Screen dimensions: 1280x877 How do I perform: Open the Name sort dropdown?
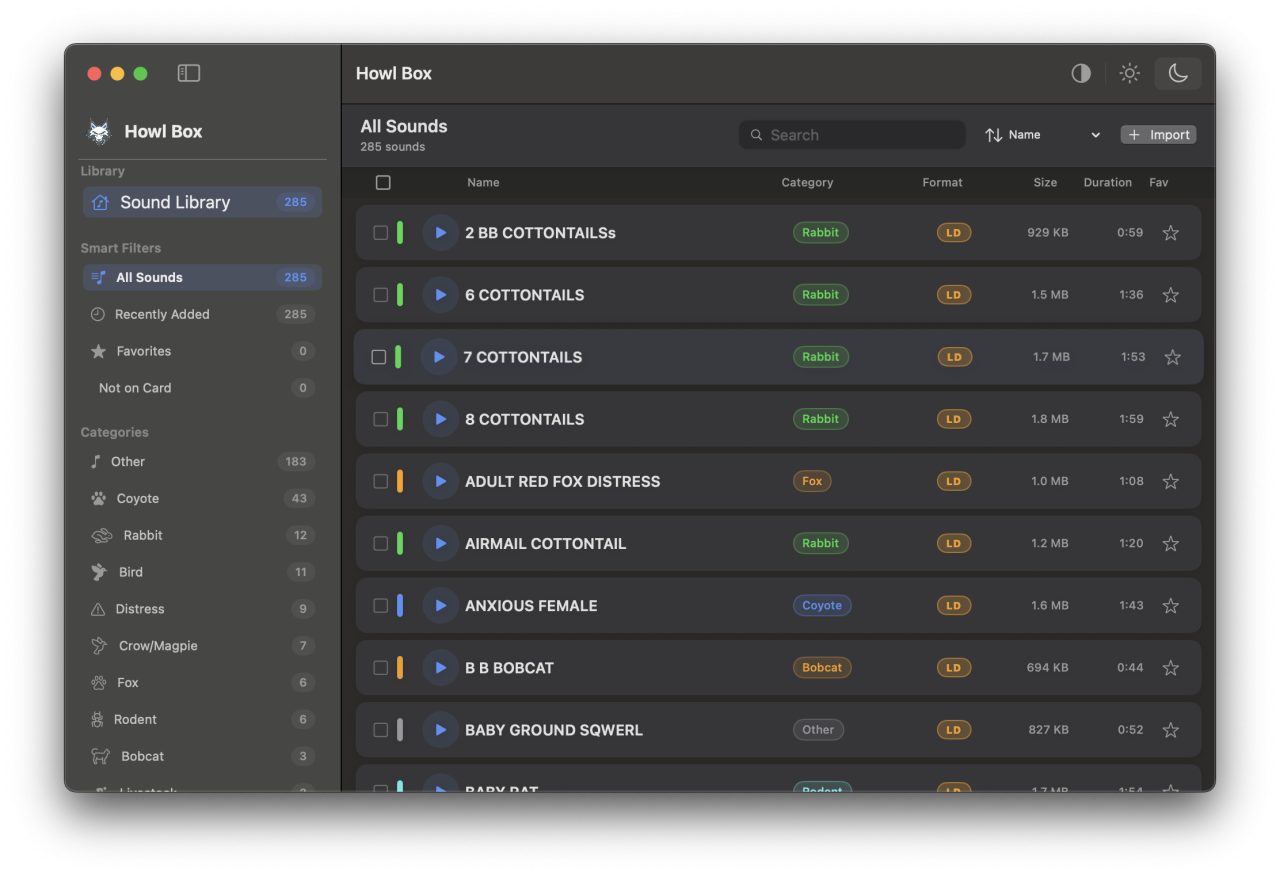click(x=1042, y=135)
